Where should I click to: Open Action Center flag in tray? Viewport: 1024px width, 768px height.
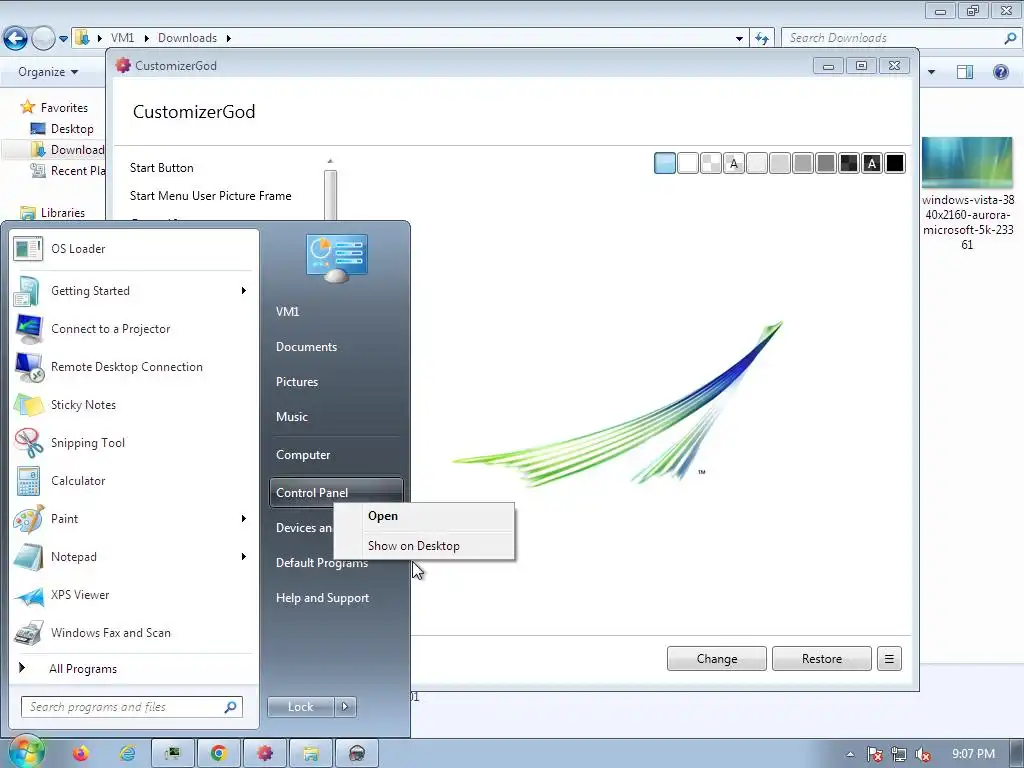[x=874, y=754]
